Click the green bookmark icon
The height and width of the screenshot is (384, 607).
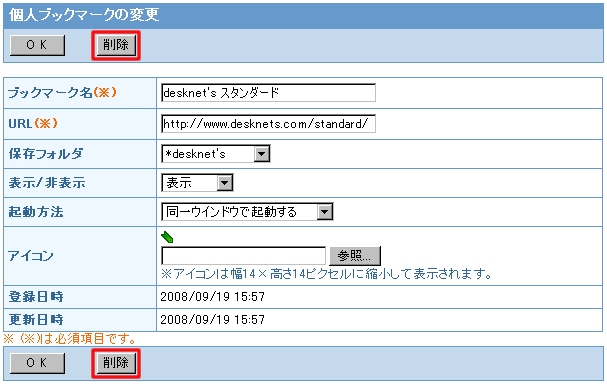pyautogui.click(x=167, y=237)
